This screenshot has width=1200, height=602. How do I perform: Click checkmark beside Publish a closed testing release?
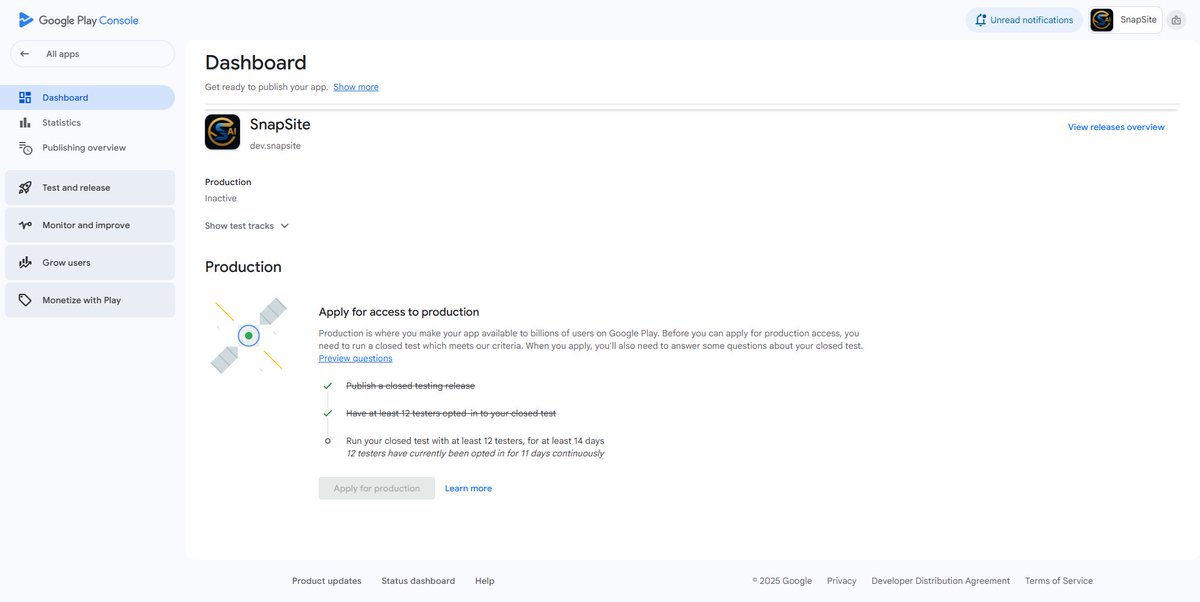click(x=327, y=385)
